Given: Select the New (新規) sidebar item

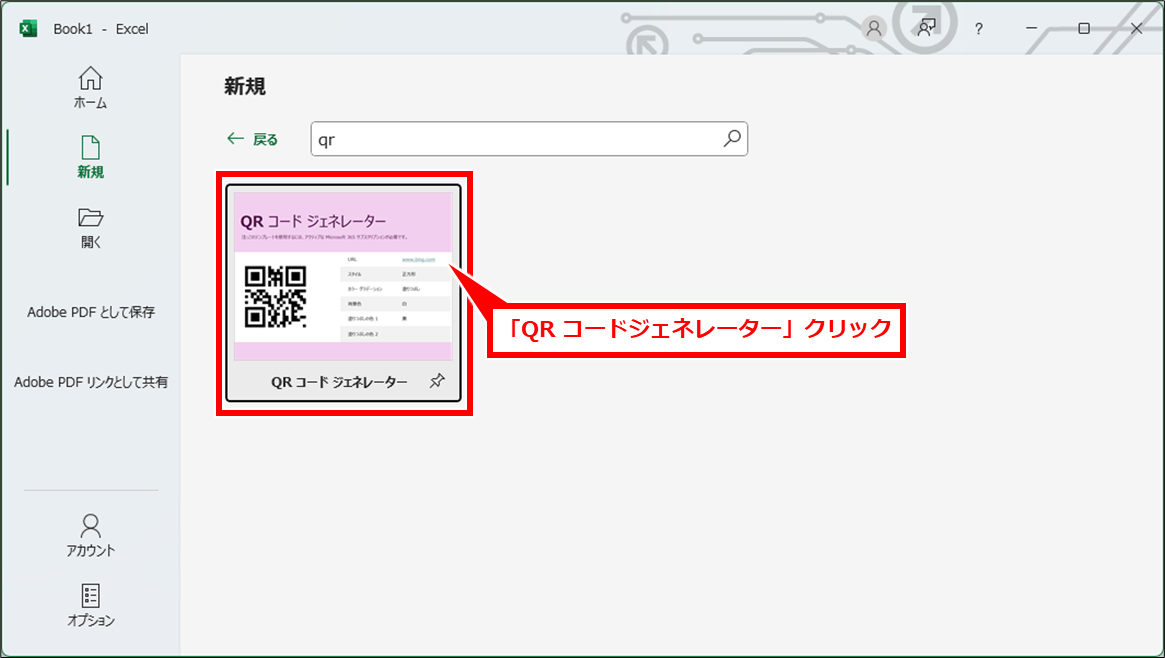Looking at the screenshot, I should coord(91,157).
